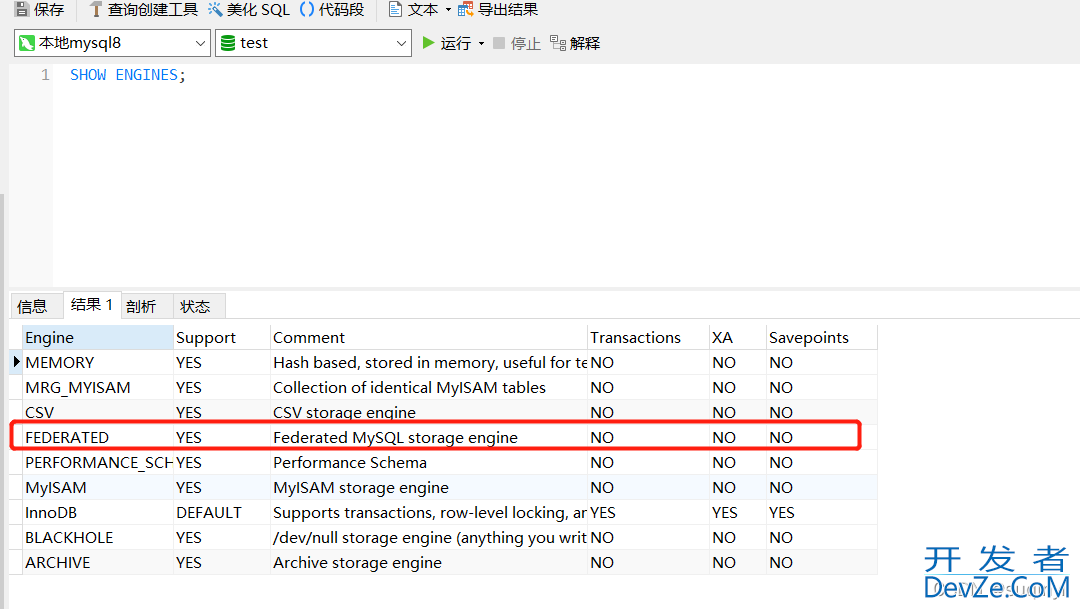1080x609 pixels.
Task: Click the row indicator arrow beside MEMORY
Action: (x=16, y=362)
